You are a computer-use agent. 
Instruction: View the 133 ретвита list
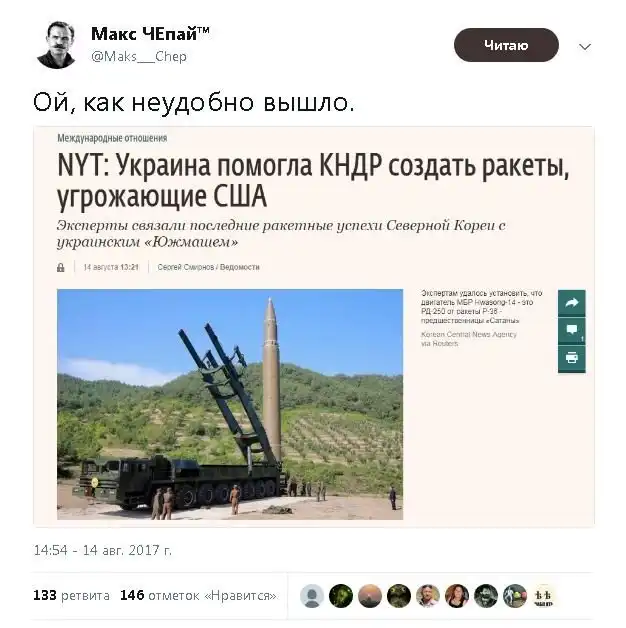click(x=71, y=596)
